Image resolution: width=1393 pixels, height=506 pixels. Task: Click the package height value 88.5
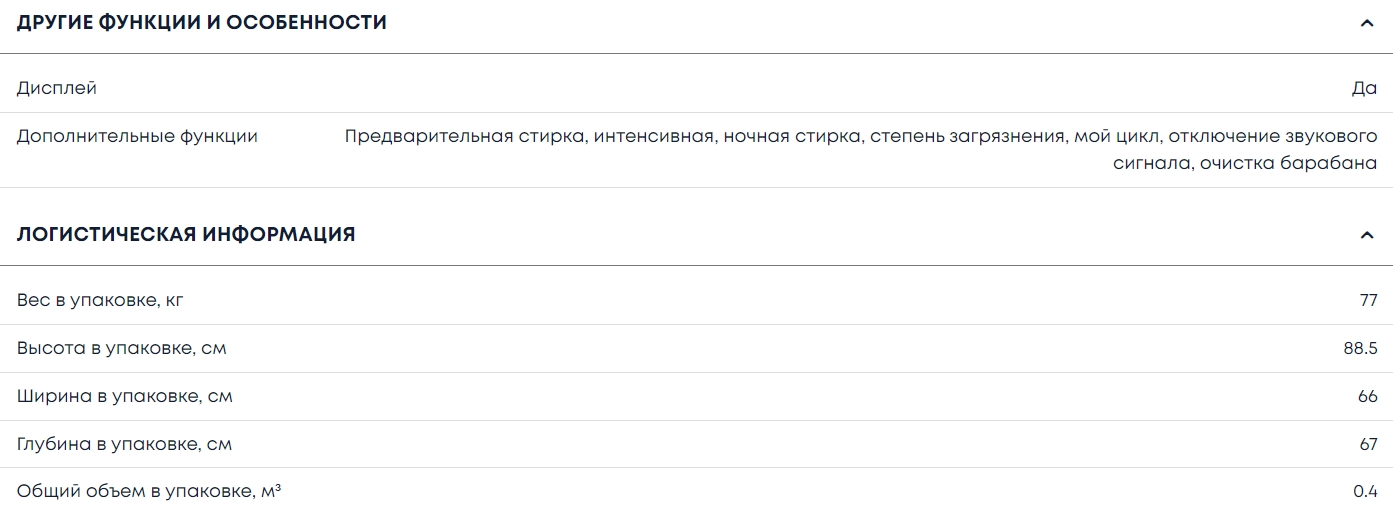point(1360,348)
